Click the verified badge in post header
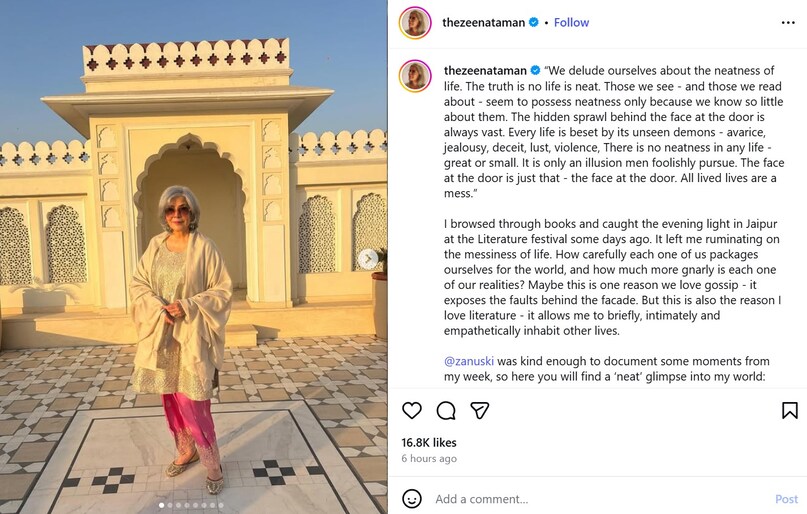 pyautogui.click(x=535, y=22)
